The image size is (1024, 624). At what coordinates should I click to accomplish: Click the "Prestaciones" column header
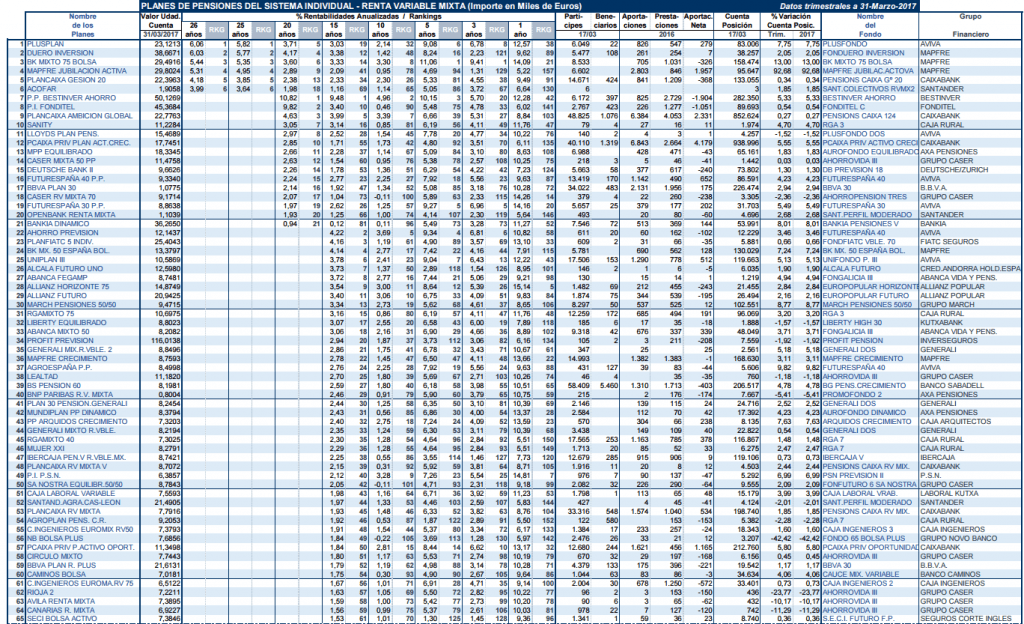[667, 21]
